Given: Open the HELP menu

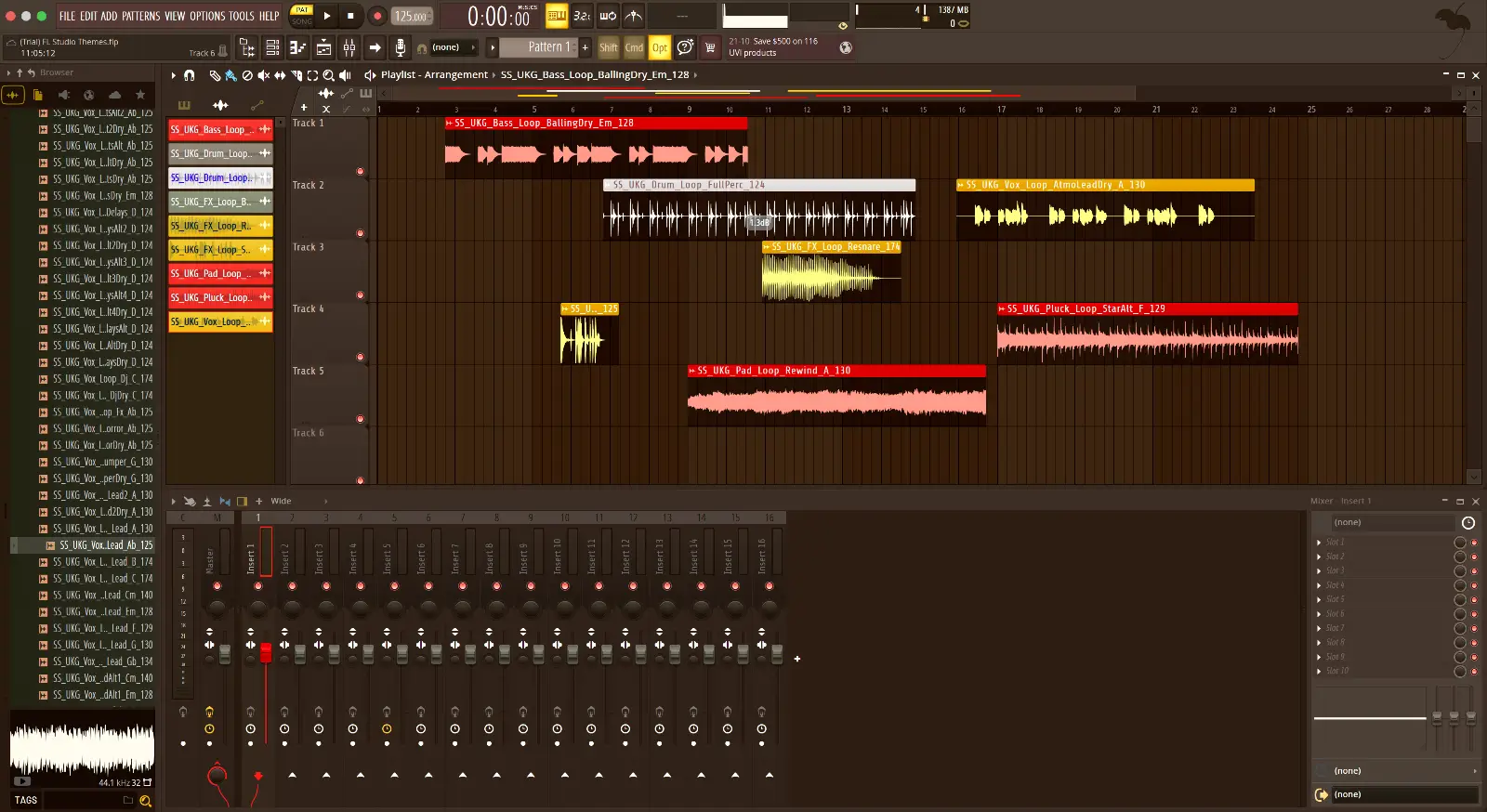Looking at the screenshot, I should (270, 16).
